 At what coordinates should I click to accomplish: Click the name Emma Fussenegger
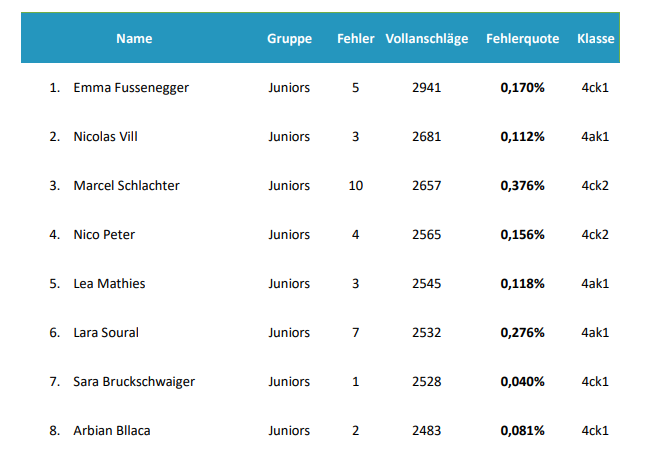coord(131,88)
